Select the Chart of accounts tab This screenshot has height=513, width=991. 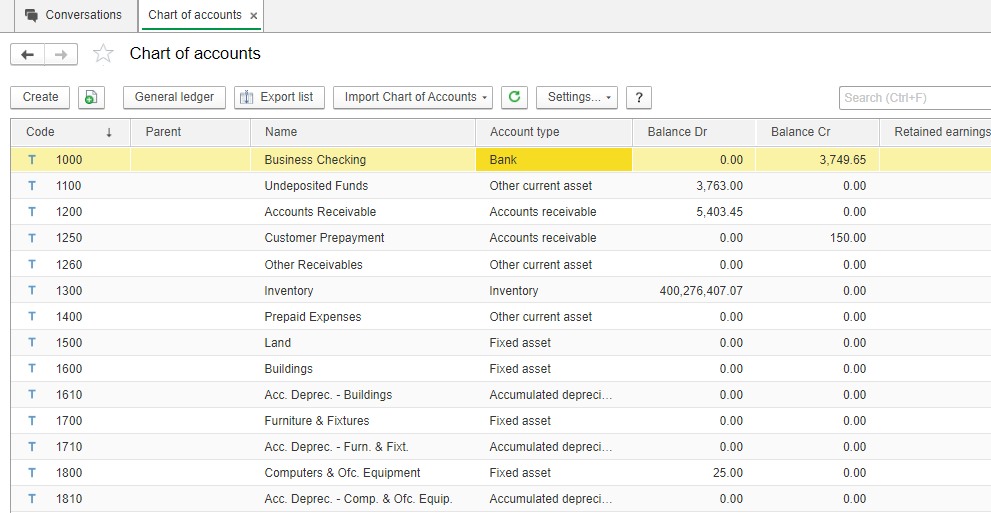194,15
